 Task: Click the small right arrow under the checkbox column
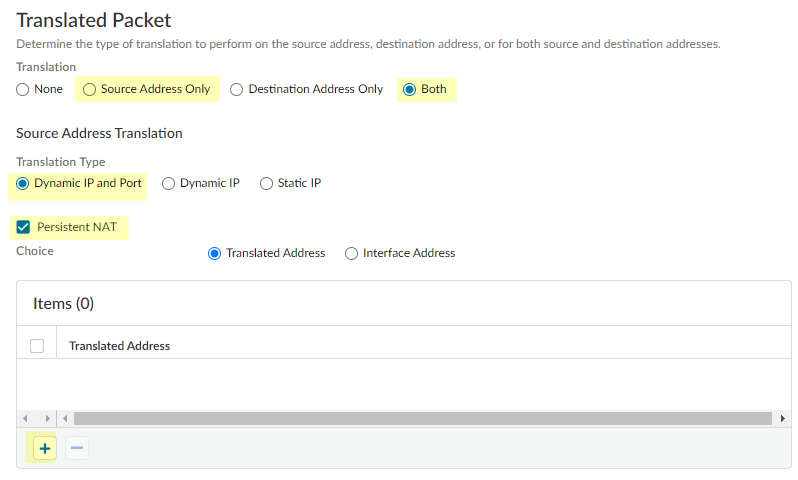click(x=46, y=418)
